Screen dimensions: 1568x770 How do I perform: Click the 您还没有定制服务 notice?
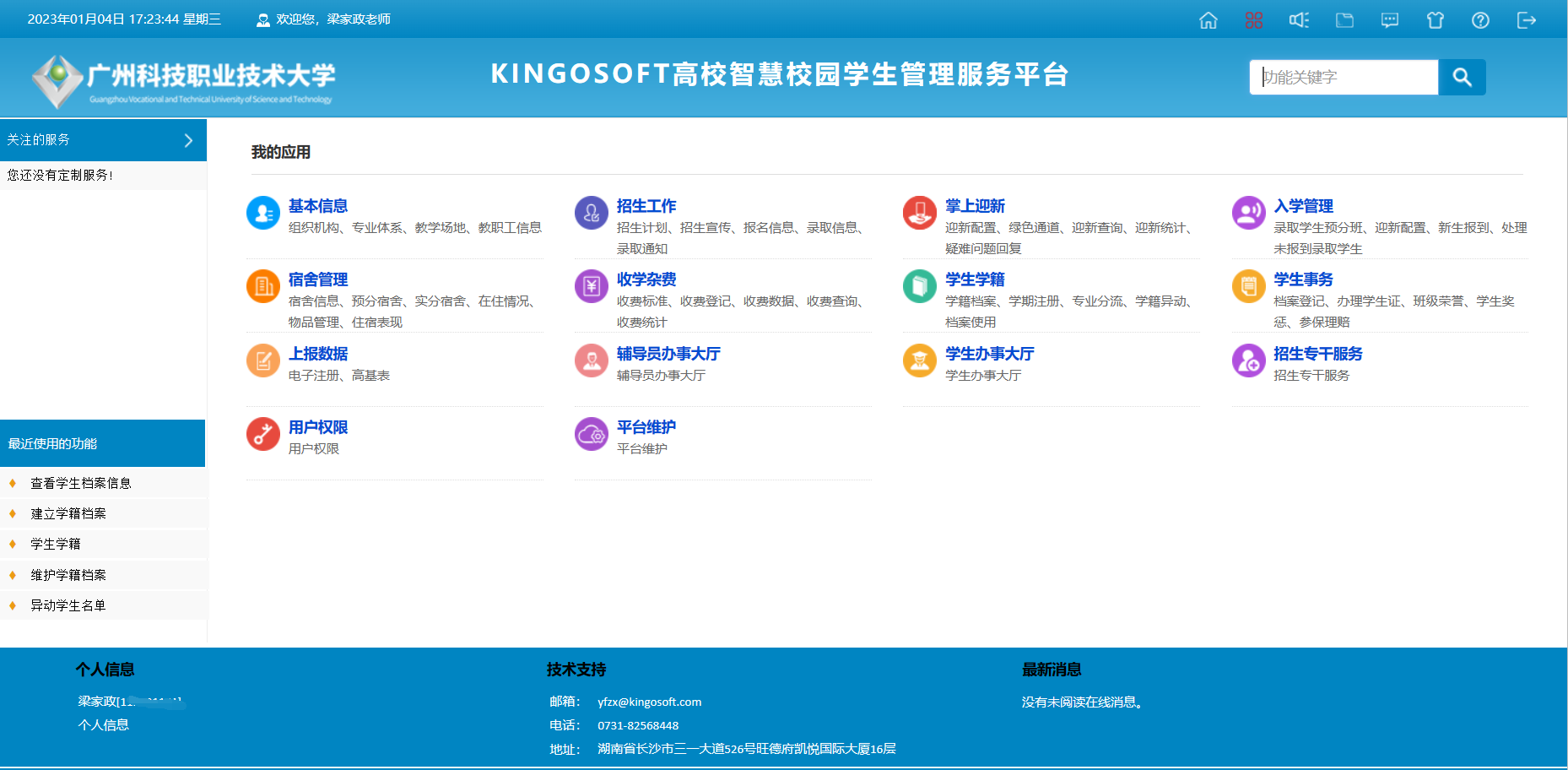pos(60,175)
